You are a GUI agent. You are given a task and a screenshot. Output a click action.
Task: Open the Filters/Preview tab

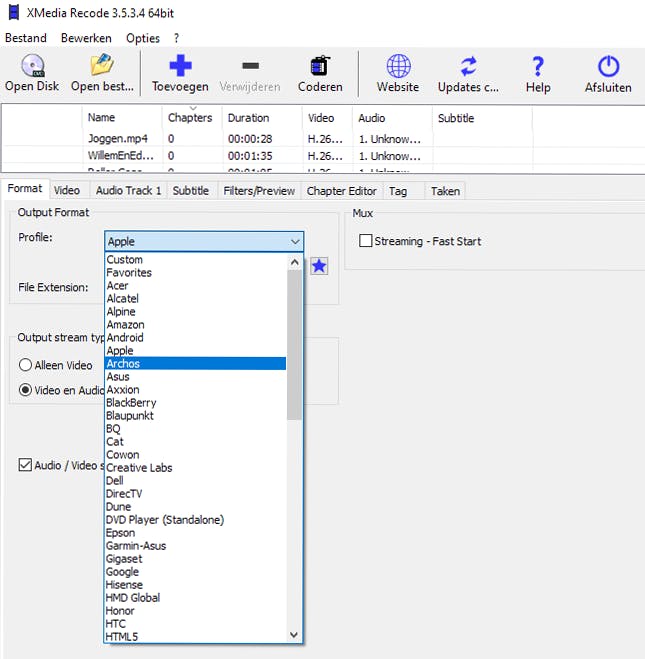click(x=259, y=191)
